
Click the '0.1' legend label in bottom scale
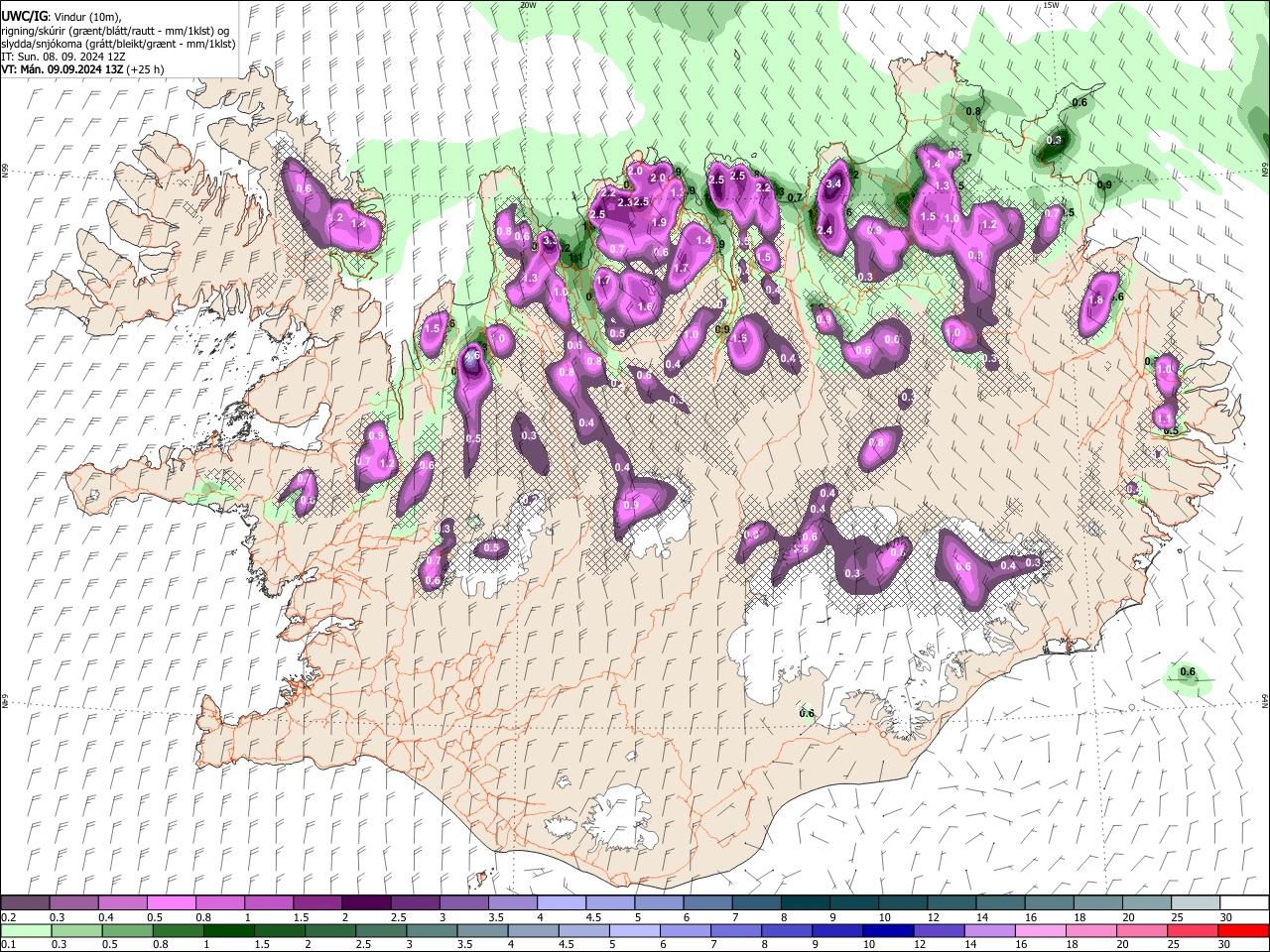(x=8, y=944)
